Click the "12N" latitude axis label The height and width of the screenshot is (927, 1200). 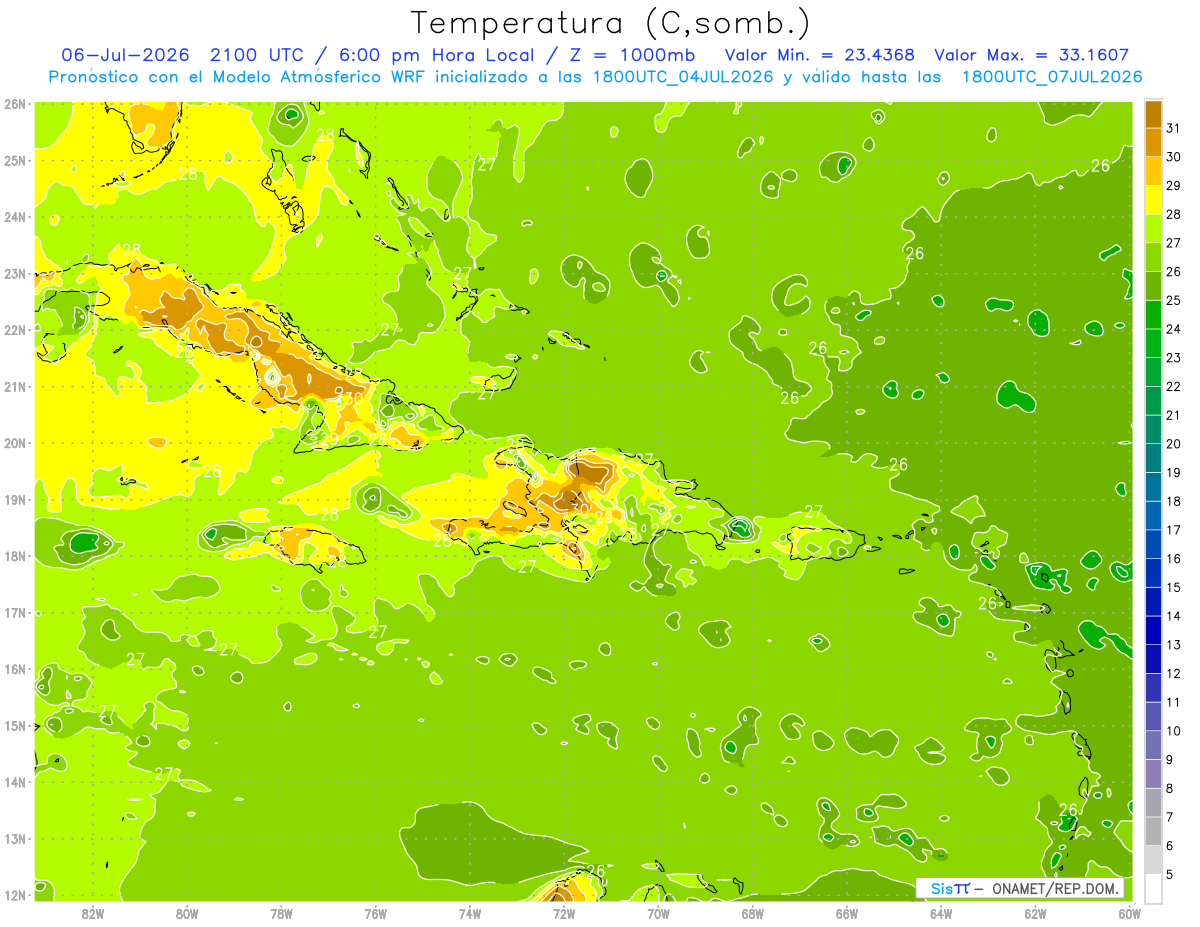14,895
